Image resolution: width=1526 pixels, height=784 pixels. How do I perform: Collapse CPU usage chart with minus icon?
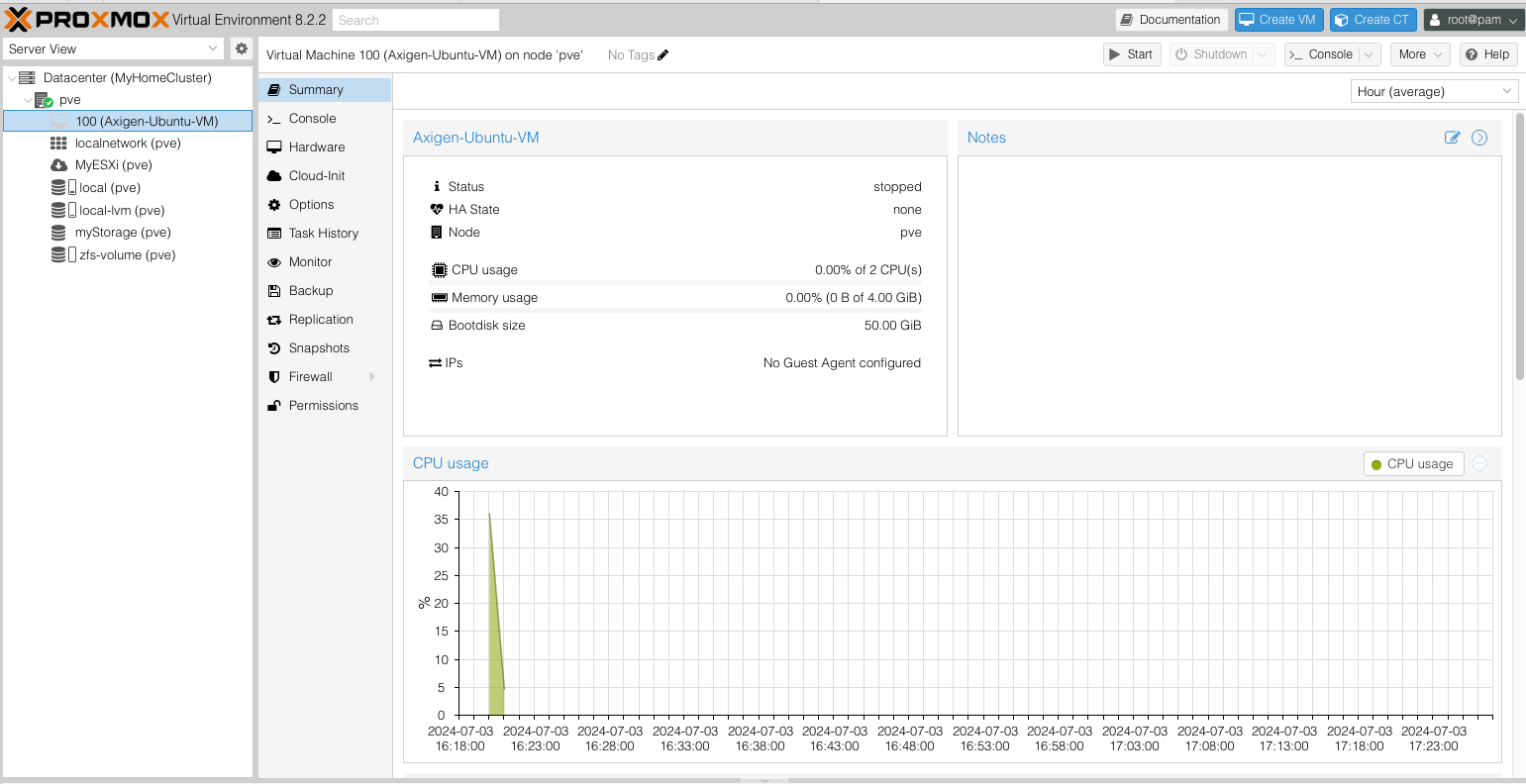coord(1479,463)
